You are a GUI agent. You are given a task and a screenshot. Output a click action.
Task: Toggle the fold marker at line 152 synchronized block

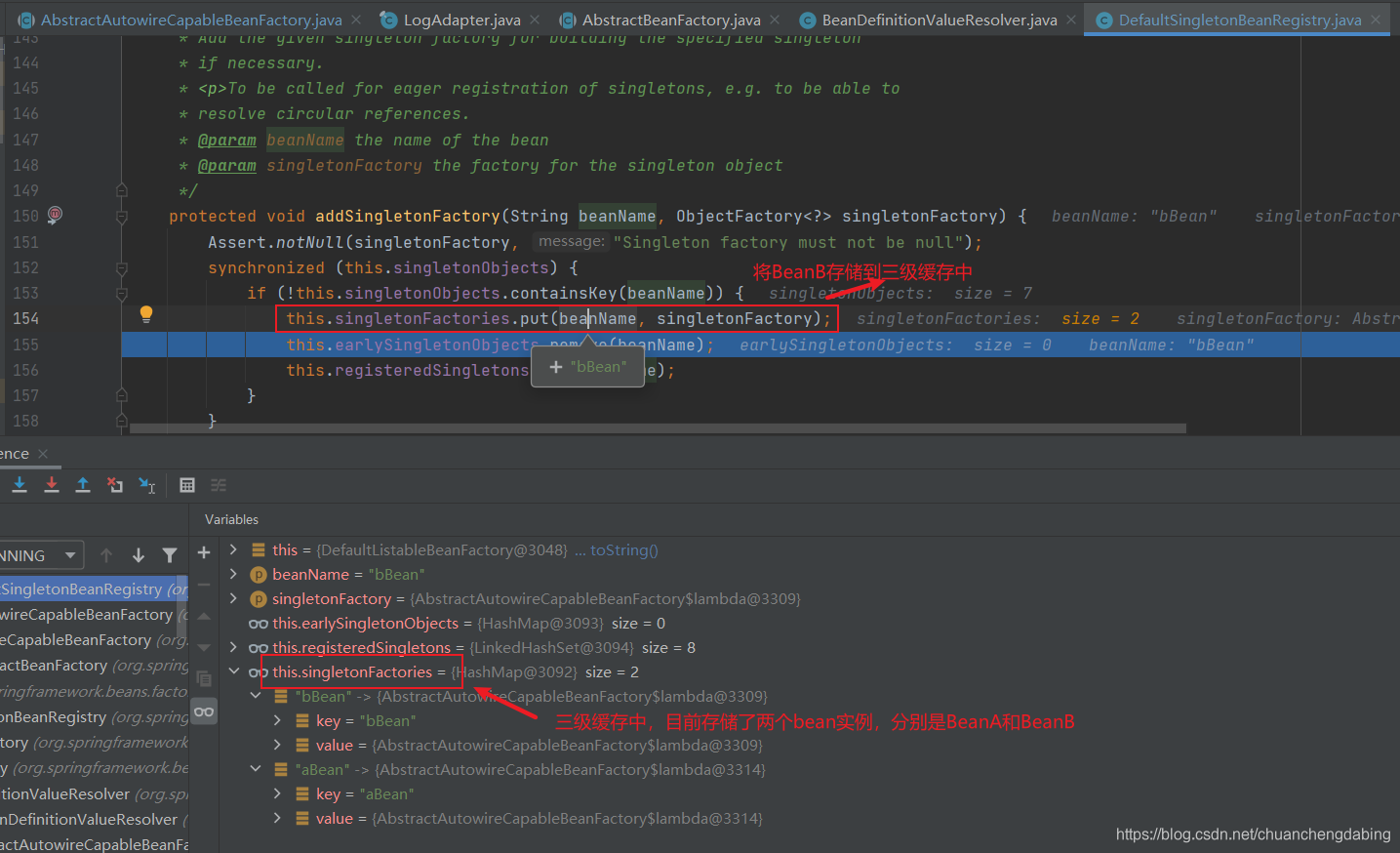pos(122,267)
